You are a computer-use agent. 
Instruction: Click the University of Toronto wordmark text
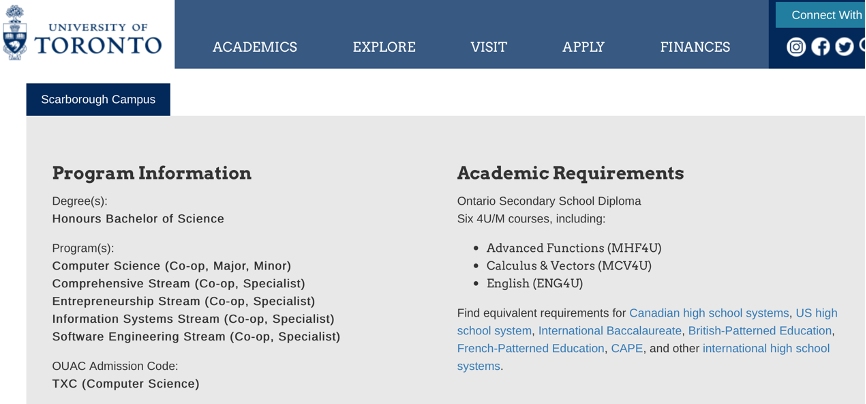pyautogui.click(x=98, y=39)
